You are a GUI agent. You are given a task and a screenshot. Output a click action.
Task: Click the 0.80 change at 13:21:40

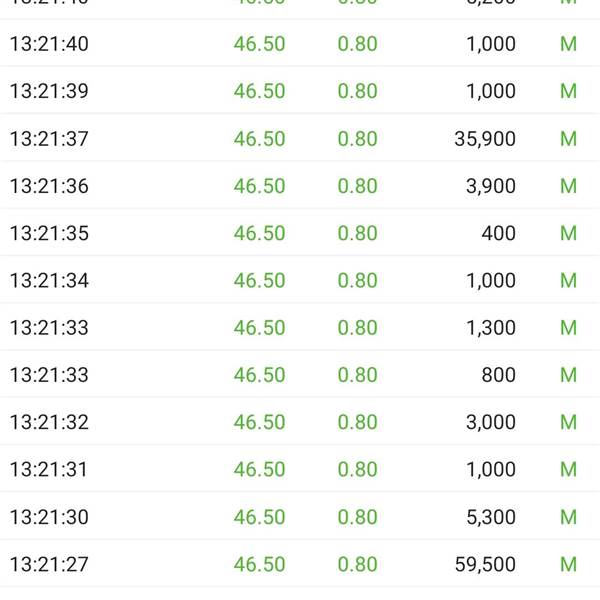tap(357, 44)
